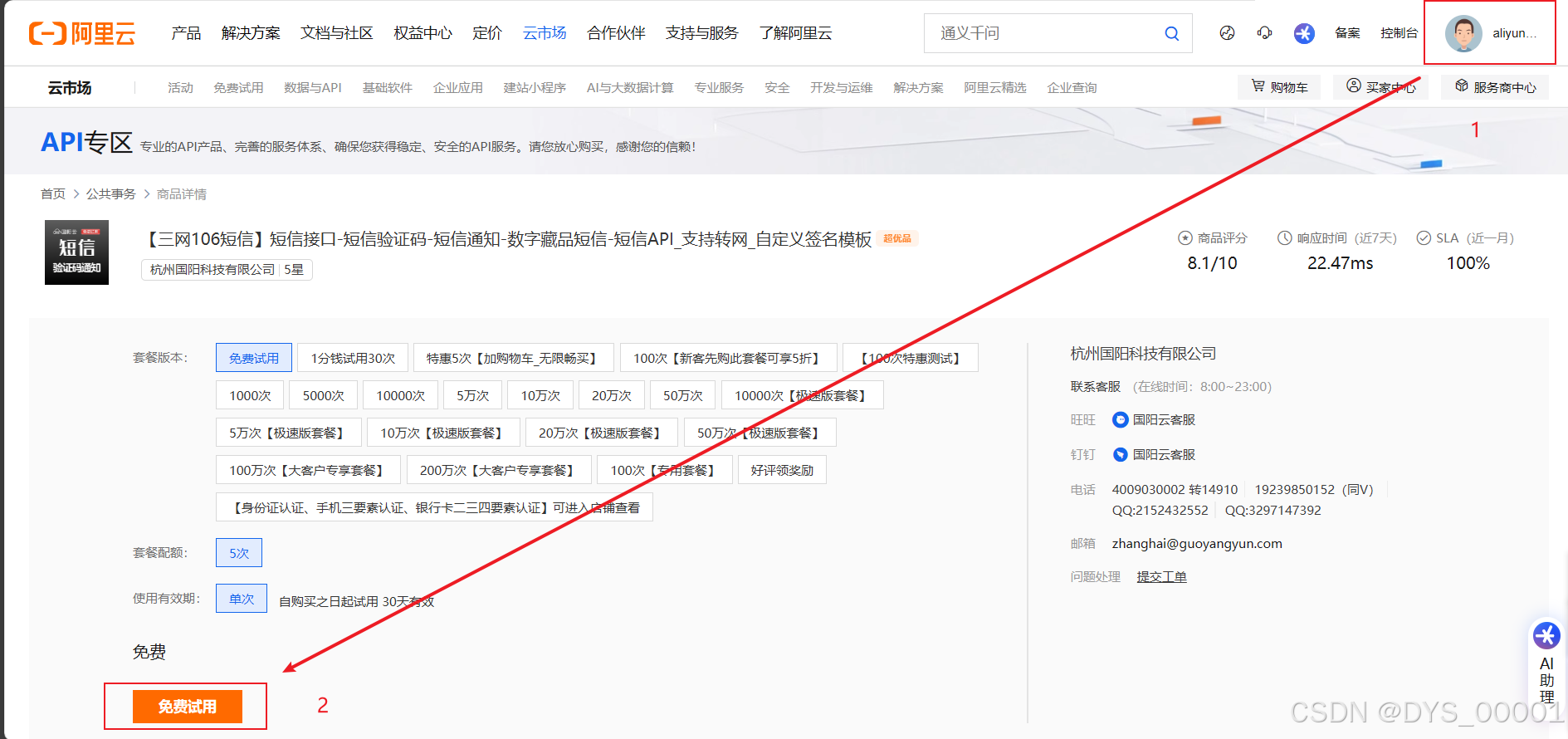The width and height of the screenshot is (1568, 739).
Task: Click the Aliyun logo
Action: (x=82, y=33)
